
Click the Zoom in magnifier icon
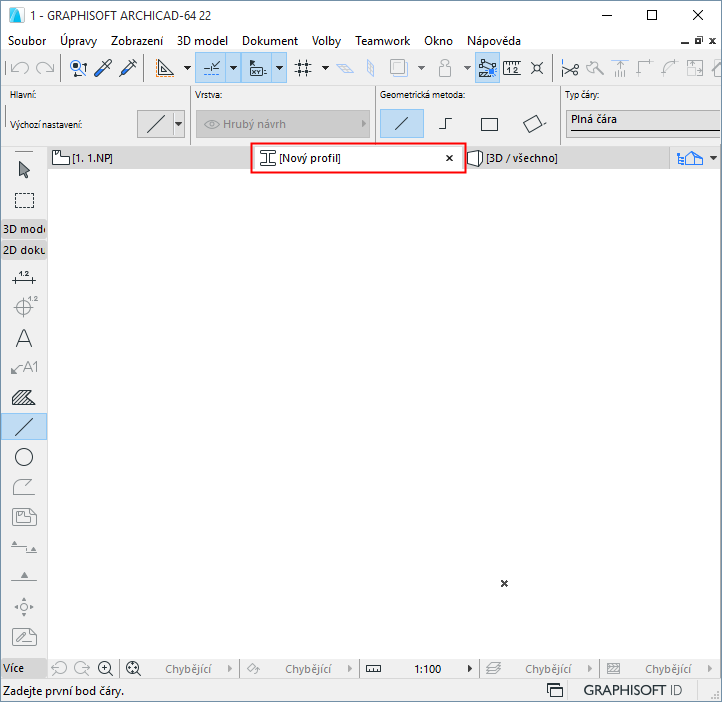[x=105, y=668]
